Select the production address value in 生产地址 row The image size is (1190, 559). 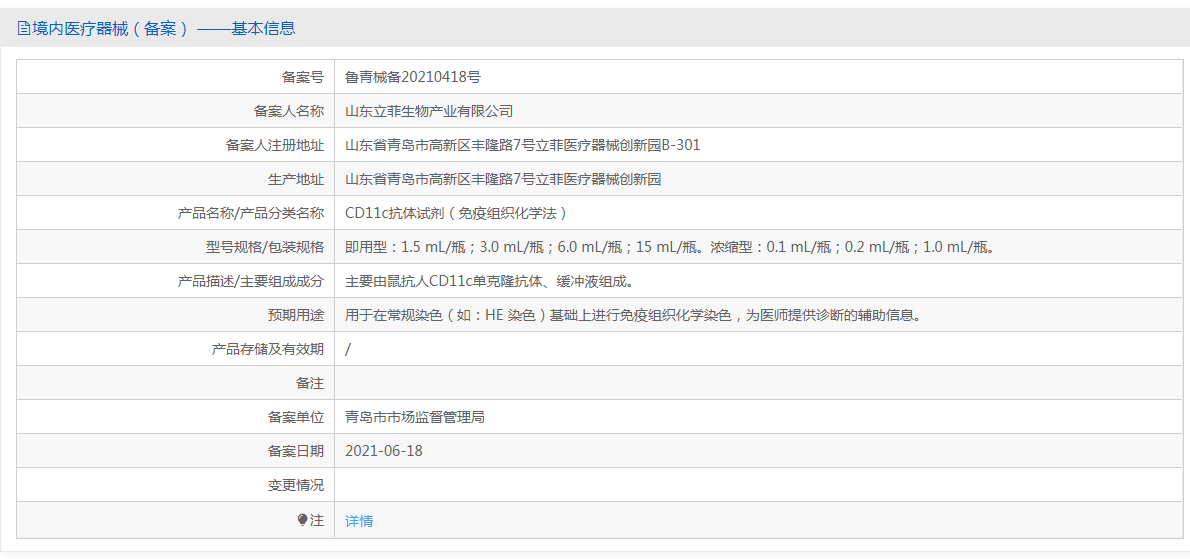(x=503, y=179)
